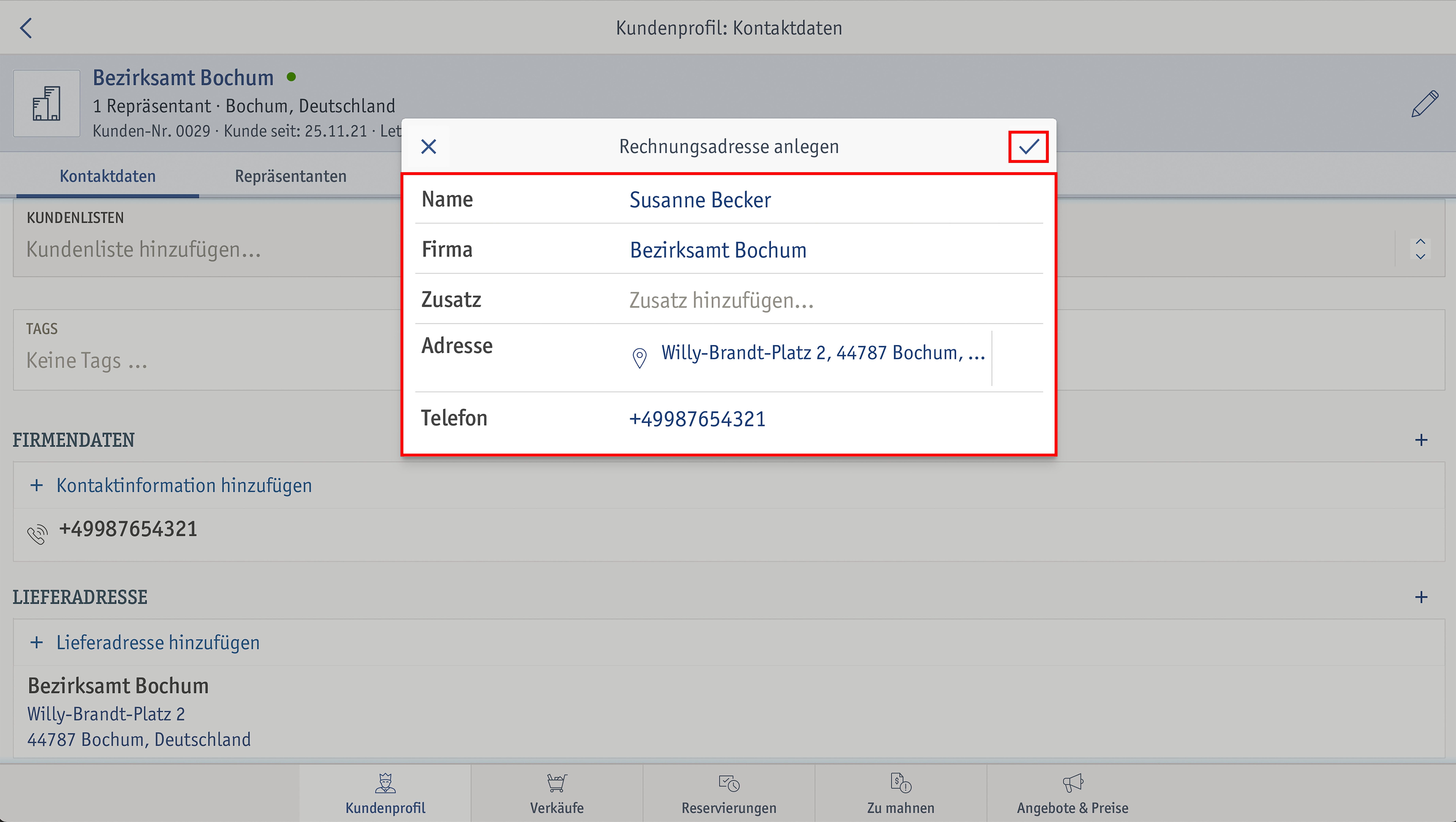Close the Rechnungsadresse anlegen dialog
Screen dimensions: 1456x822
point(429,147)
